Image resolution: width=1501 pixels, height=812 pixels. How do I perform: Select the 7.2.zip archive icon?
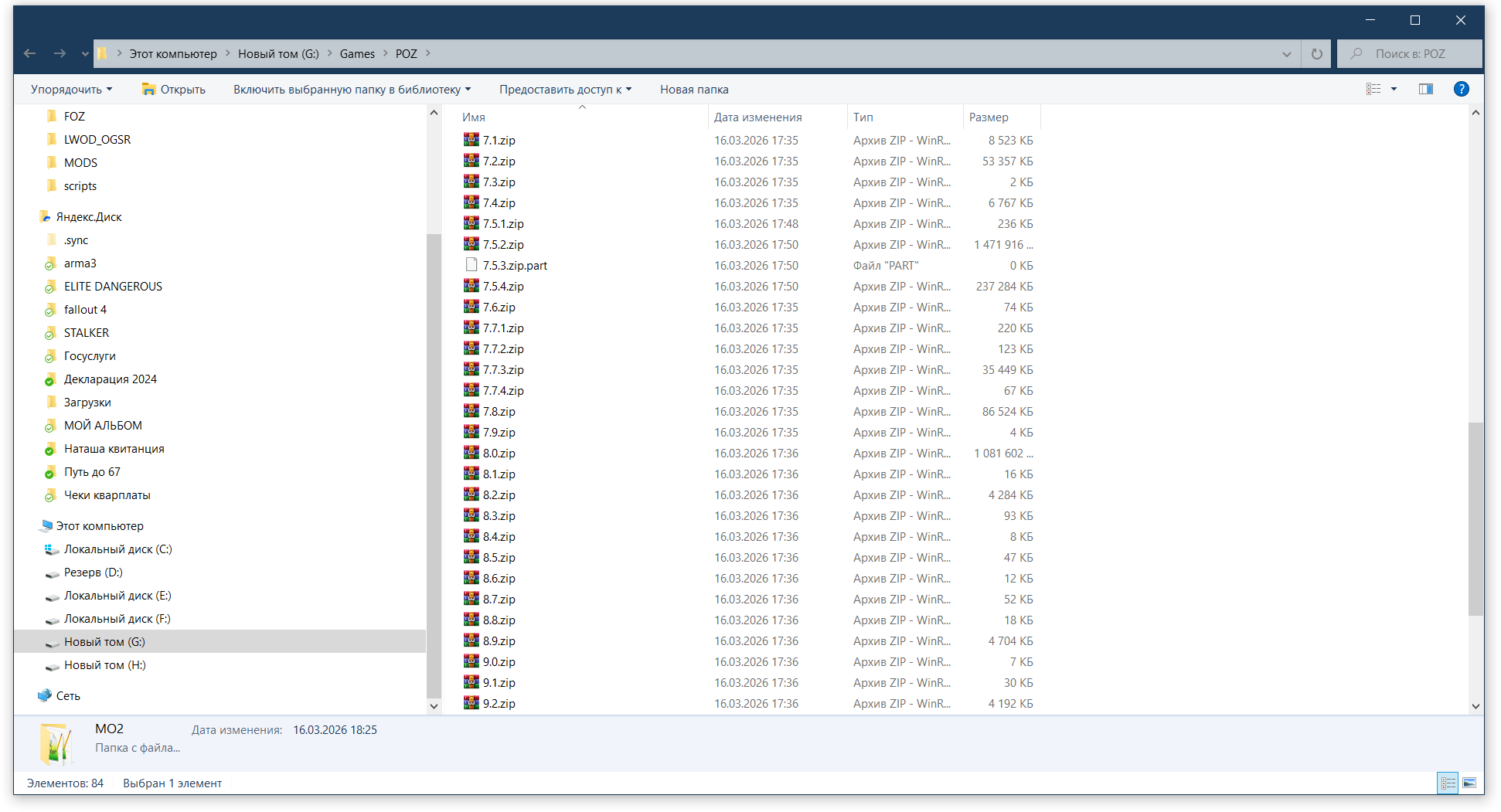coord(471,161)
